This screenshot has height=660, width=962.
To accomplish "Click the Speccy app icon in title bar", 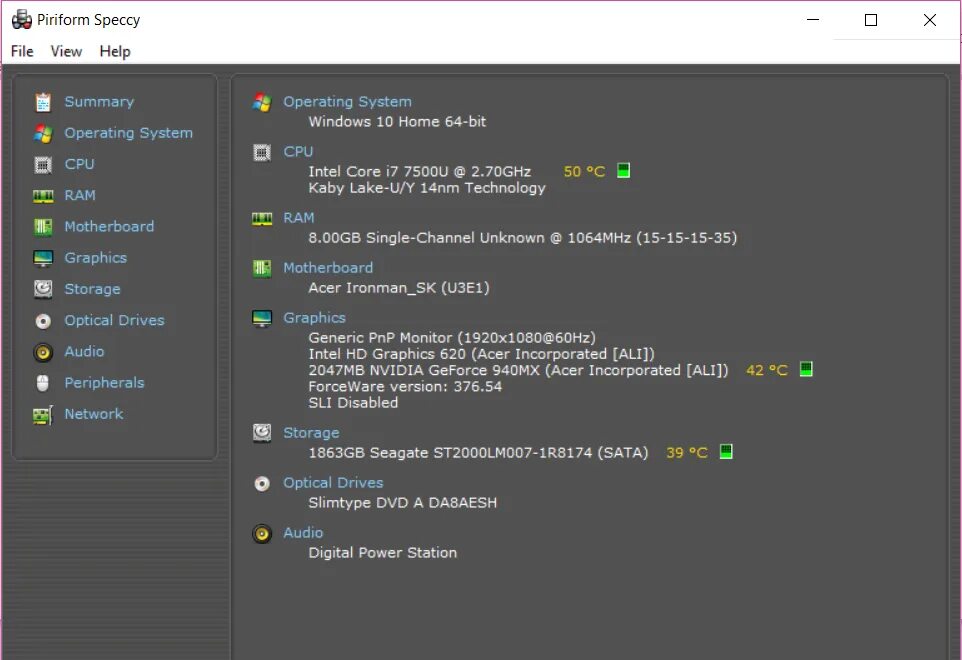I will point(21,20).
